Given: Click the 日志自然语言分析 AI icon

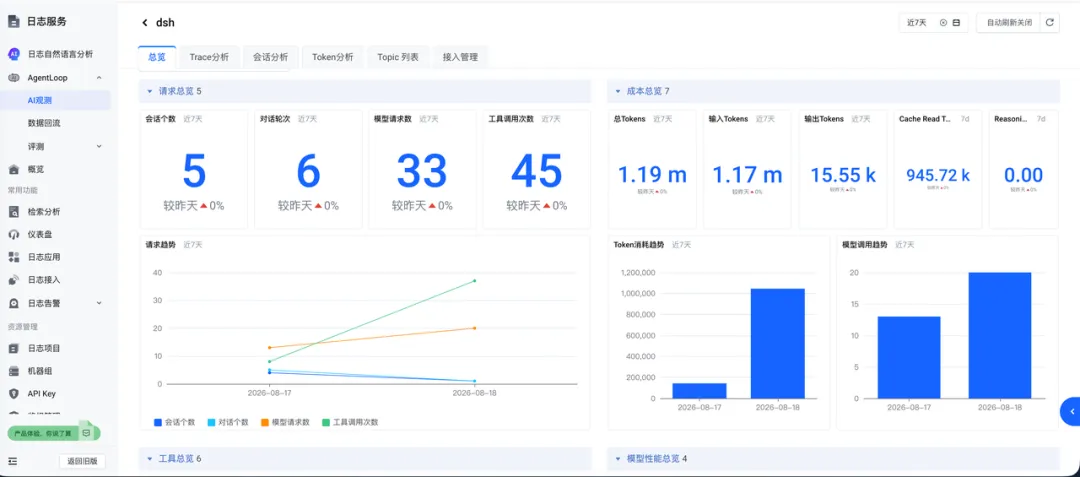Looking at the screenshot, I should (14, 54).
